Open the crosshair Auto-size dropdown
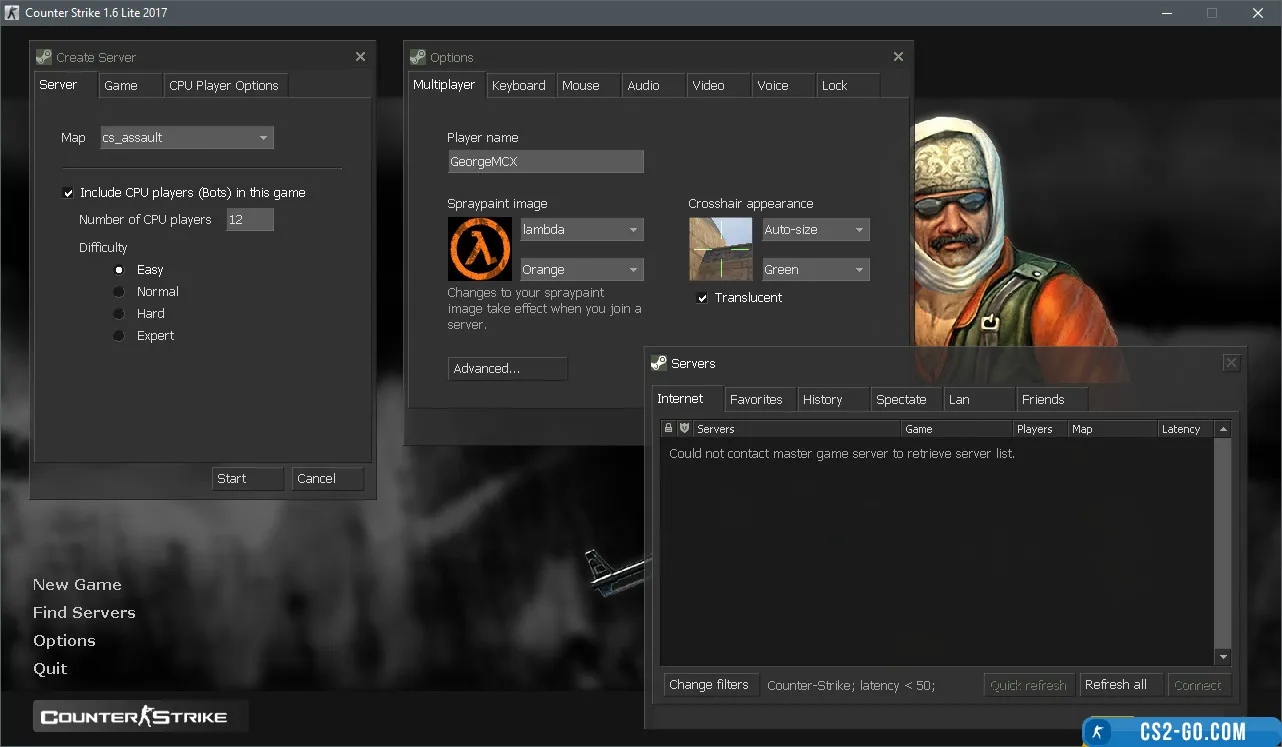Screen dimensions: 1282x747 [815, 230]
